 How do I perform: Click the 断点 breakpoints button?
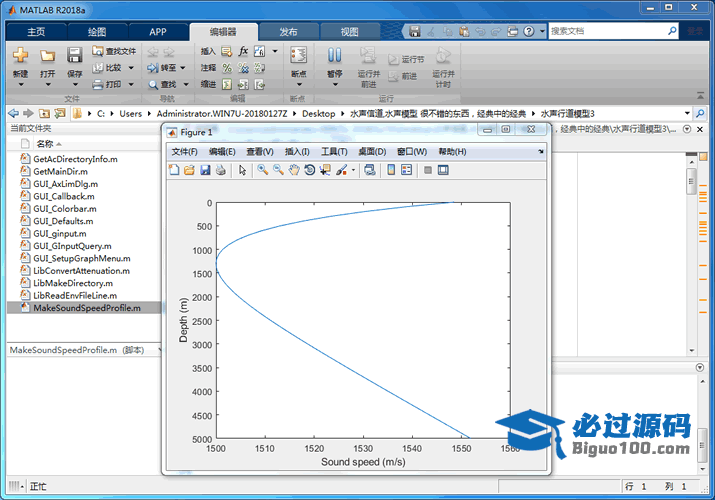(299, 66)
